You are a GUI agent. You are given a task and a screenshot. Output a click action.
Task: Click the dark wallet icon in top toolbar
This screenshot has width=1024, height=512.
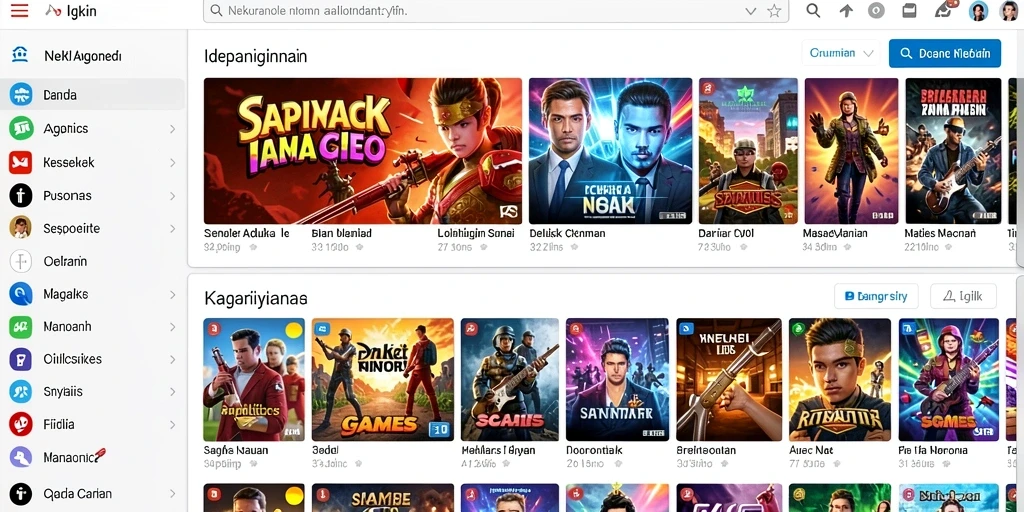[909, 10]
